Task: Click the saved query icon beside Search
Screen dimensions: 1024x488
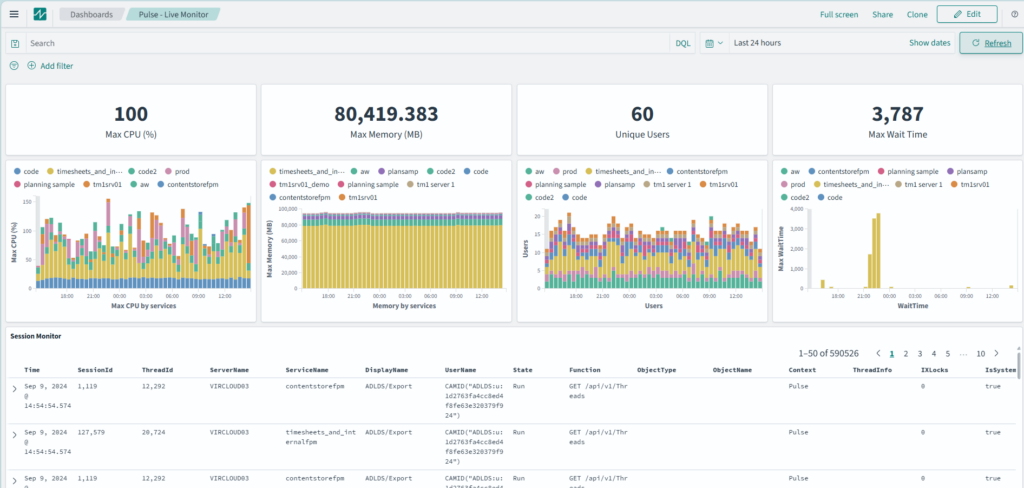Action: (x=15, y=44)
